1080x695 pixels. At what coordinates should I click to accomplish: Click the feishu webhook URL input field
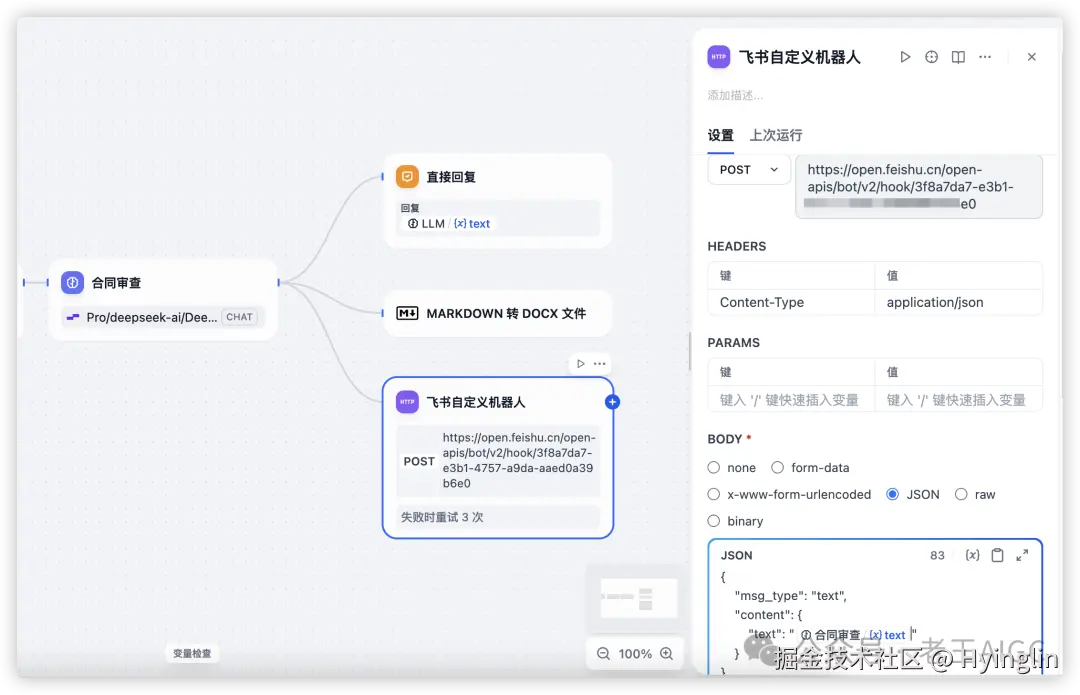coord(919,187)
